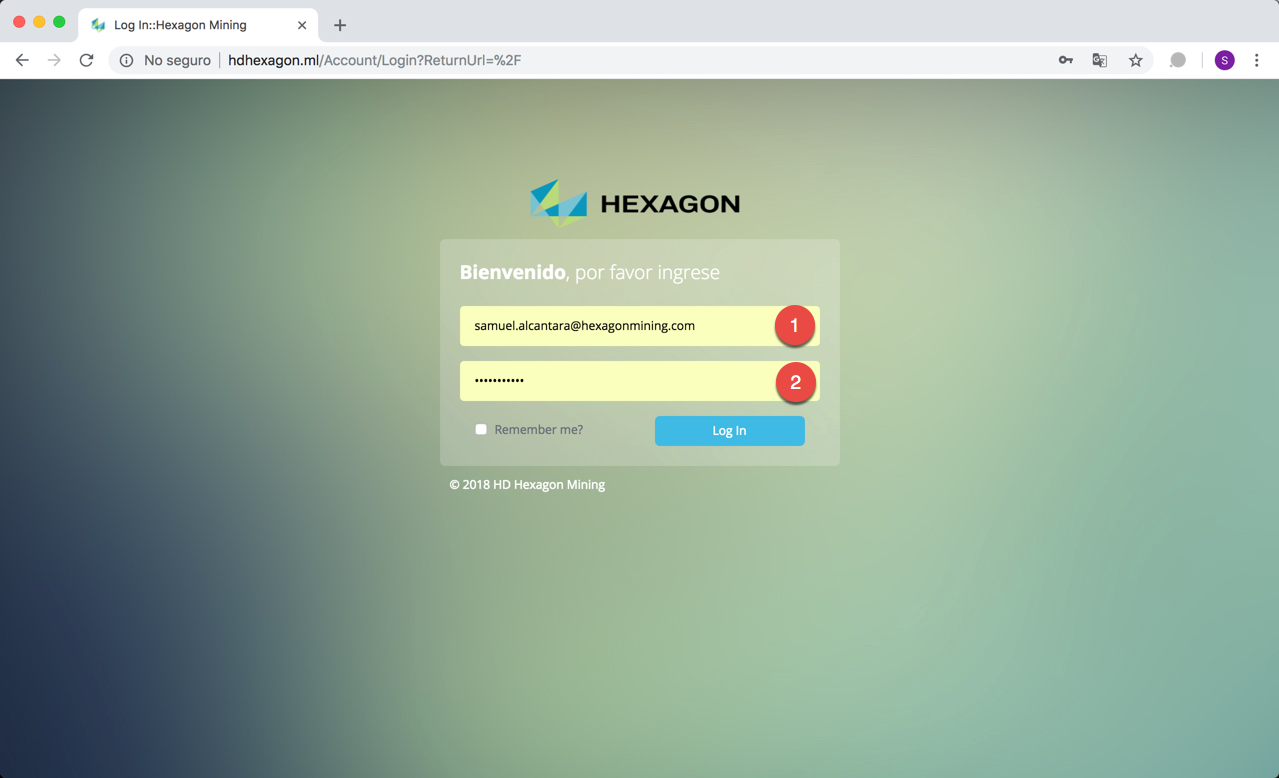This screenshot has height=778, width=1279.
Task: Open the saved passwords key icon
Action: pos(1066,60)
